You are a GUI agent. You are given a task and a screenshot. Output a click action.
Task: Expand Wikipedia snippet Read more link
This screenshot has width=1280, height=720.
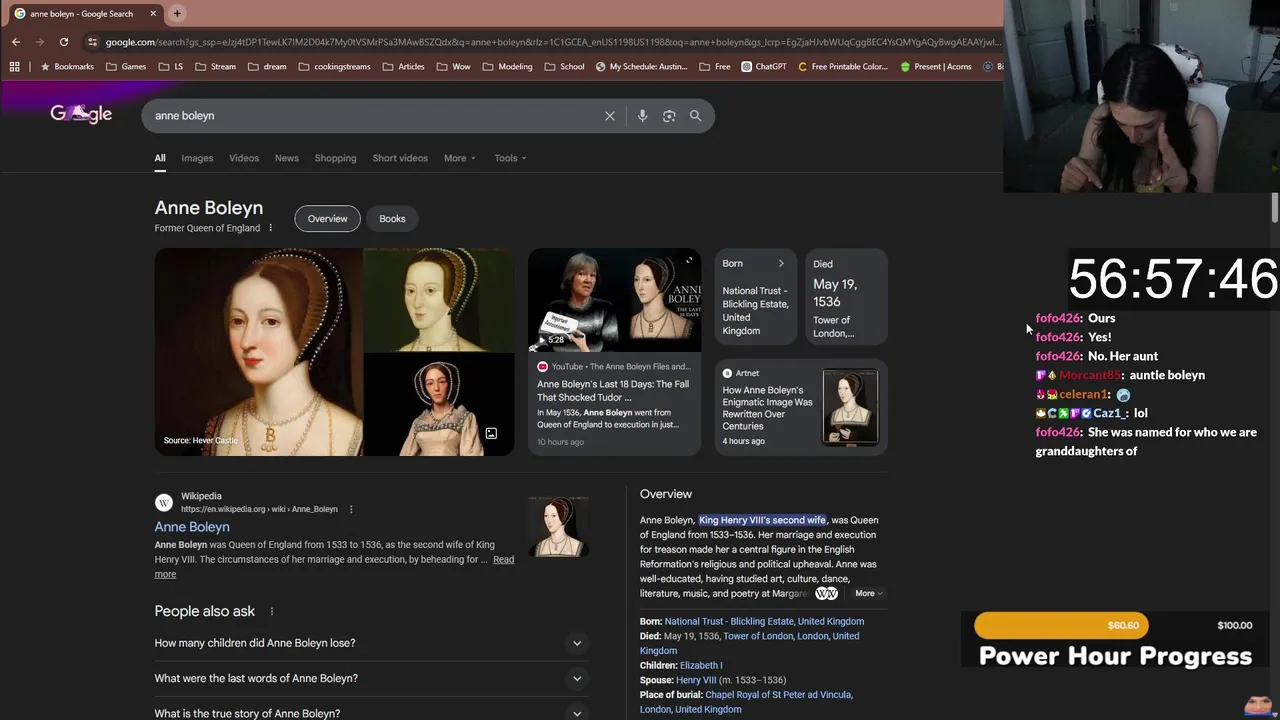coord(503,559)
